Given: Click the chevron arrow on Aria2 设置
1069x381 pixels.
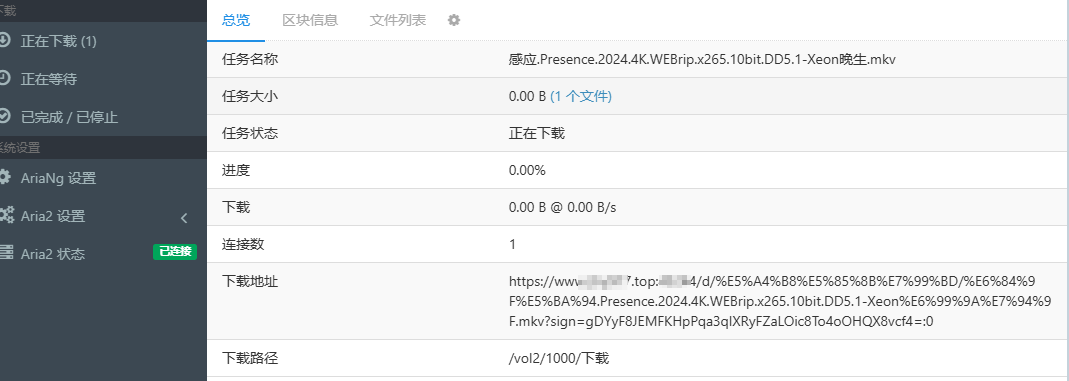Looking at the screenshot, I should click(x=184, y=217).
